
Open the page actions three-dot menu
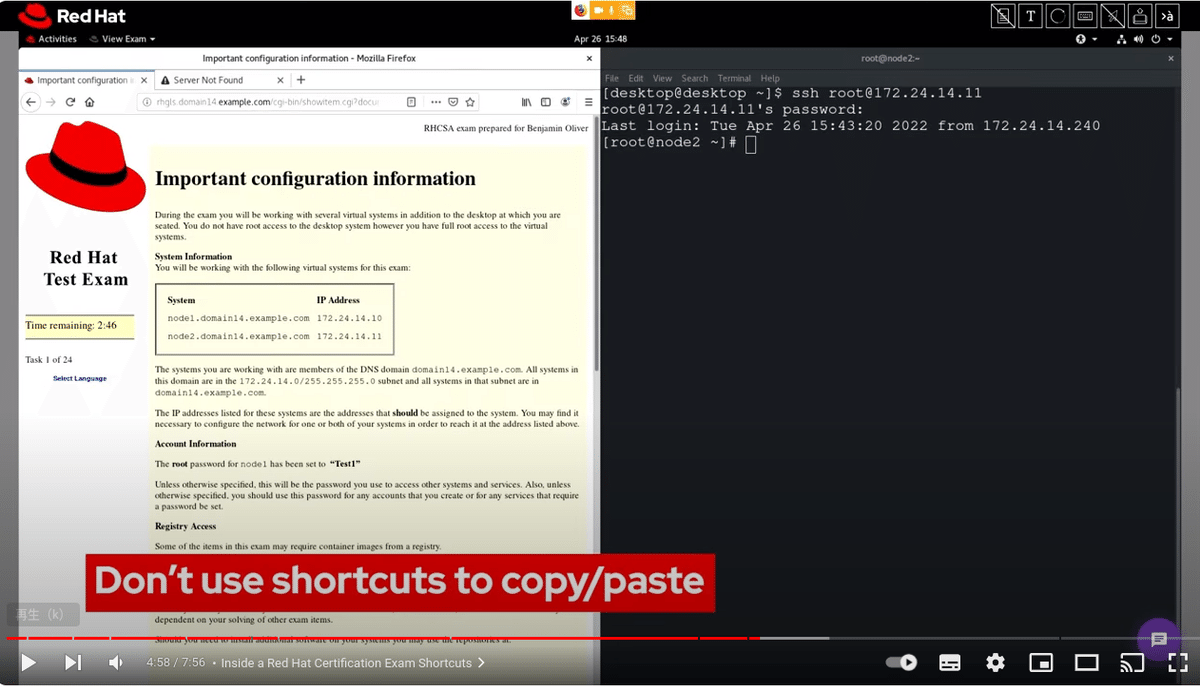point(435,102)
